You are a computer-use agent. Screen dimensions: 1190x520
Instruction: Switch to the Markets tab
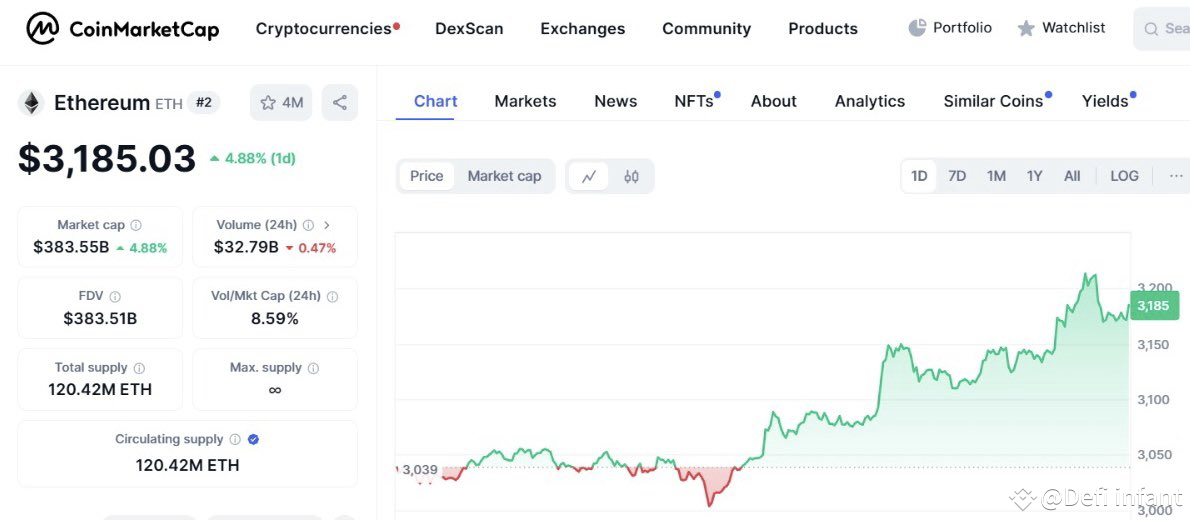click(x=525, y=102)
